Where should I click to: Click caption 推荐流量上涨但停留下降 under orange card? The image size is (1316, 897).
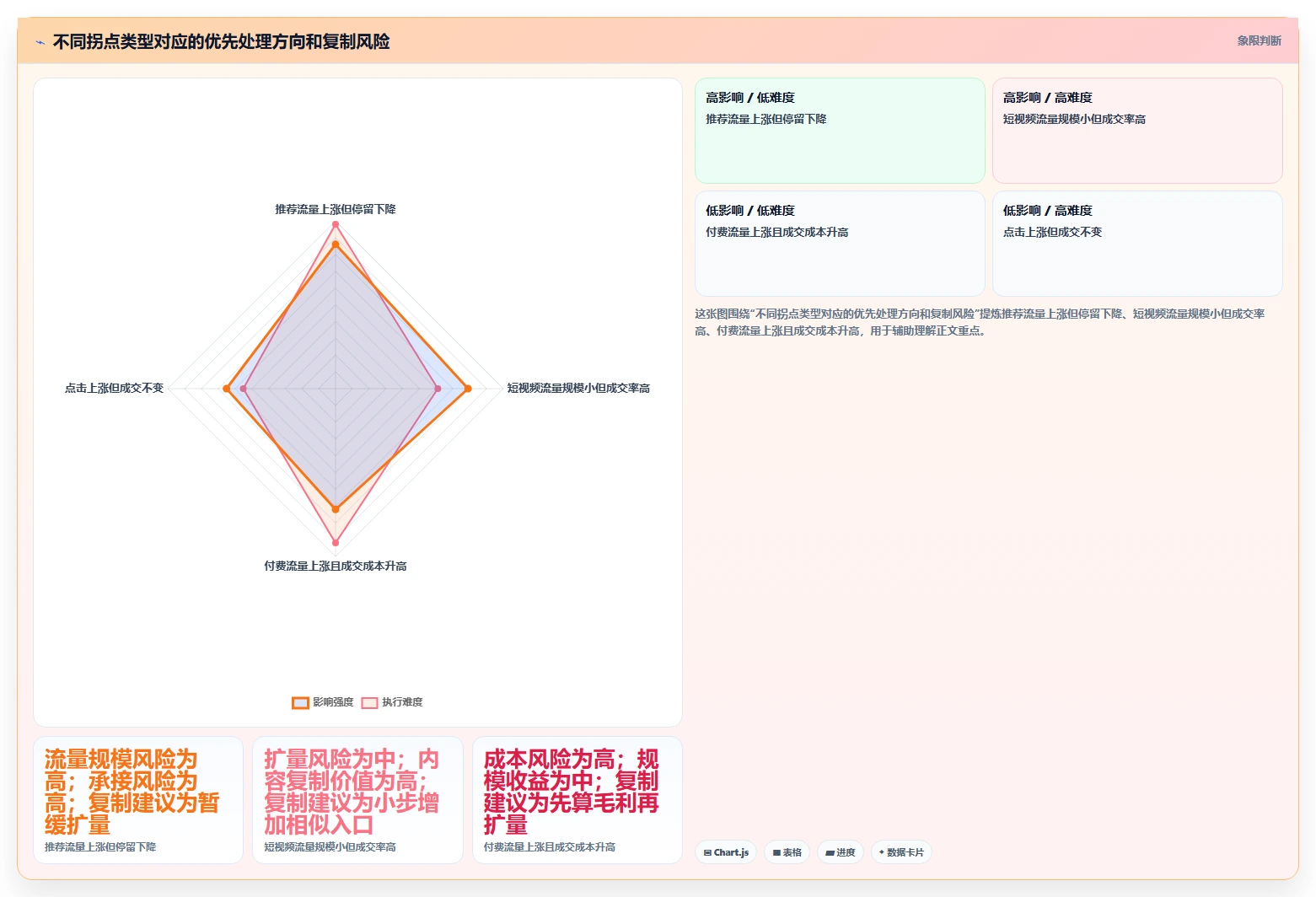(x=100, y=846)
